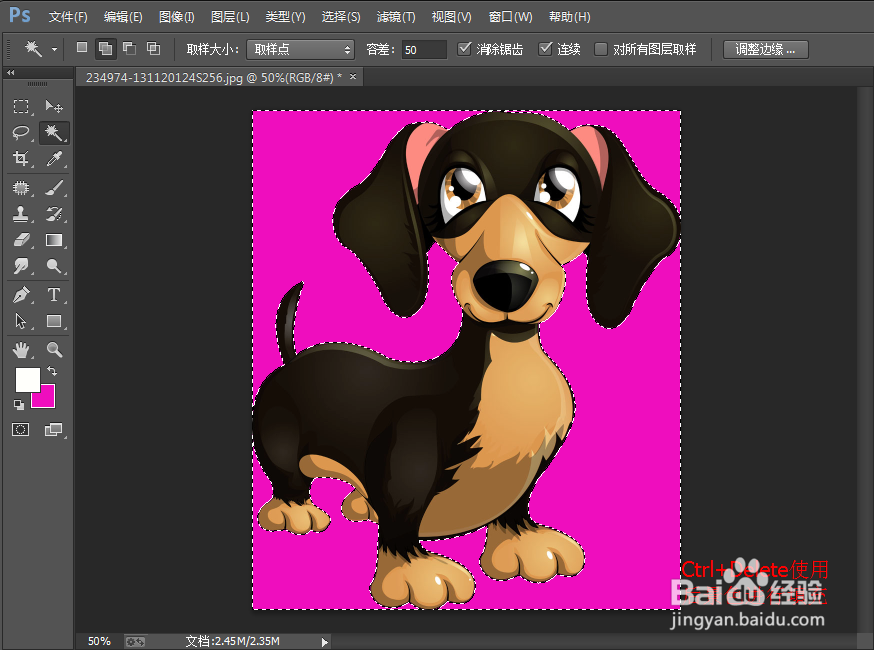
Task: Select the Clone Stamp tool
Action: click(21, 214)
